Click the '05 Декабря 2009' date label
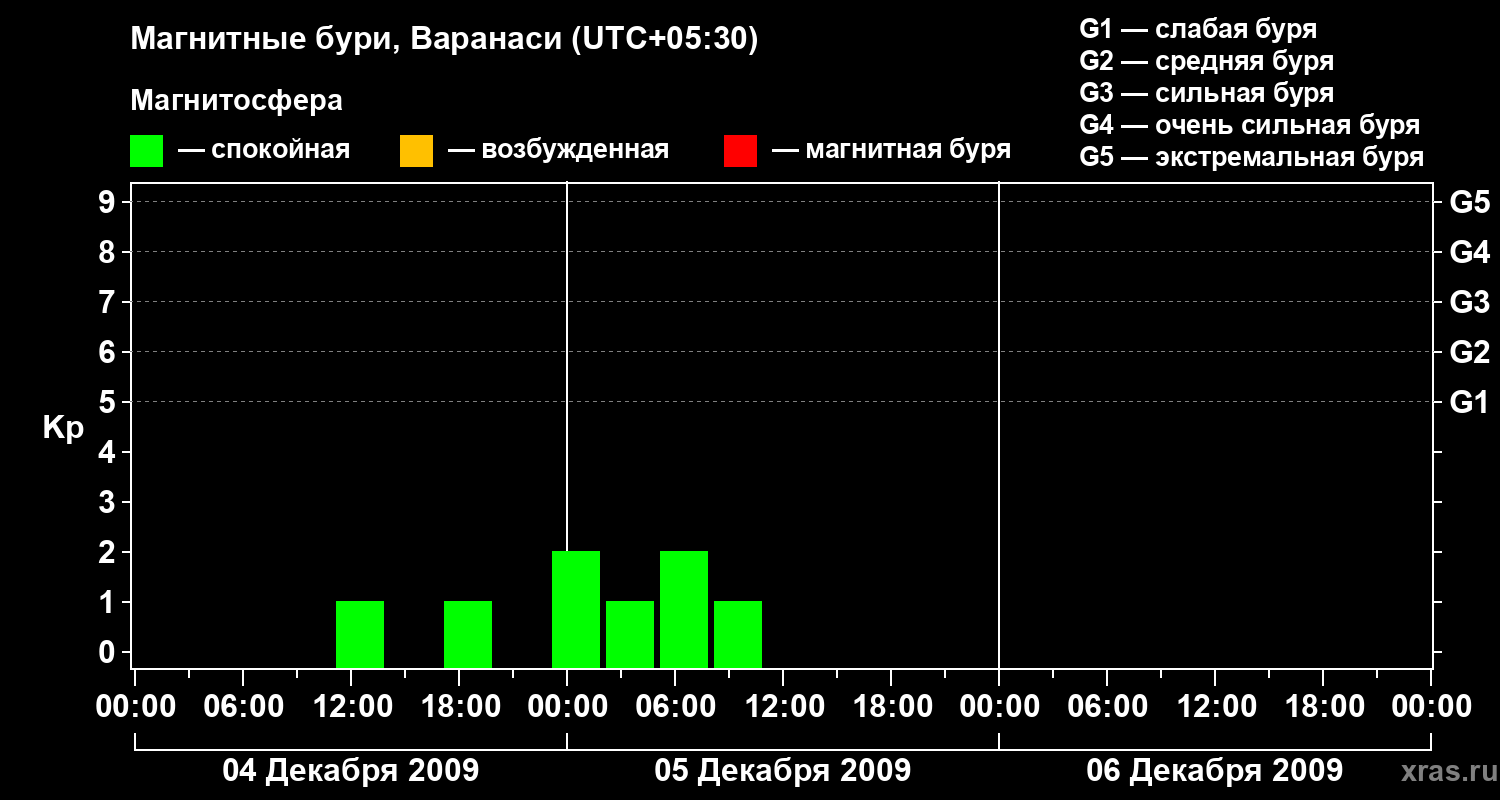 point(782,771)
